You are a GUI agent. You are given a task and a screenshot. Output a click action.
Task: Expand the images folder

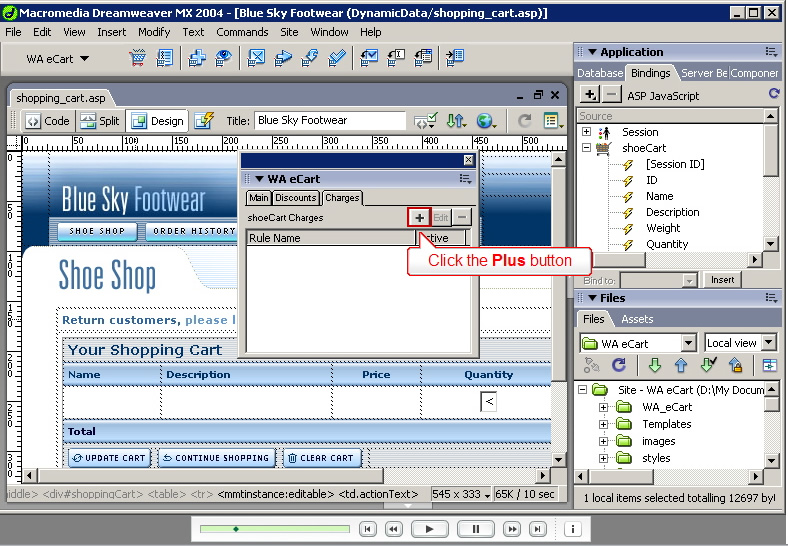tap(604, 441)
